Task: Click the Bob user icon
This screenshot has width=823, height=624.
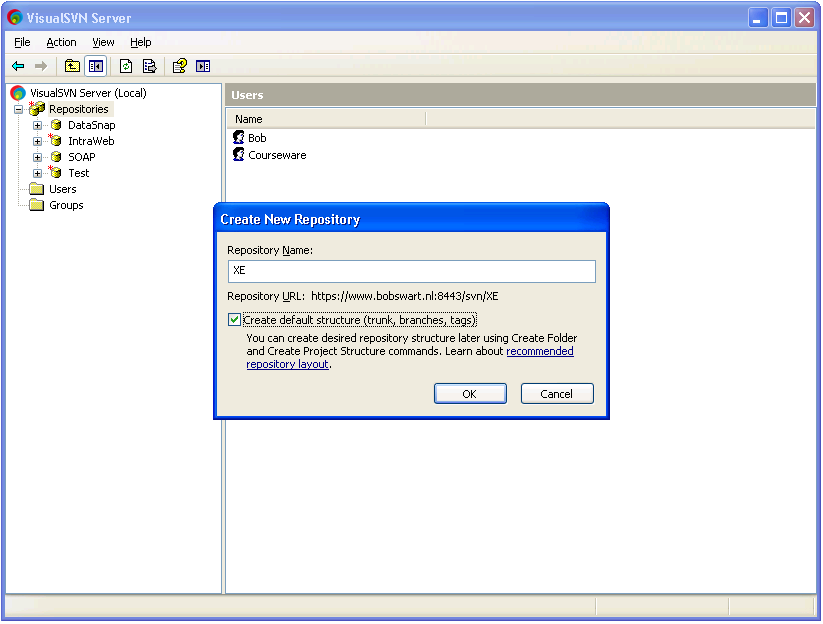Action: pos(239,138)
